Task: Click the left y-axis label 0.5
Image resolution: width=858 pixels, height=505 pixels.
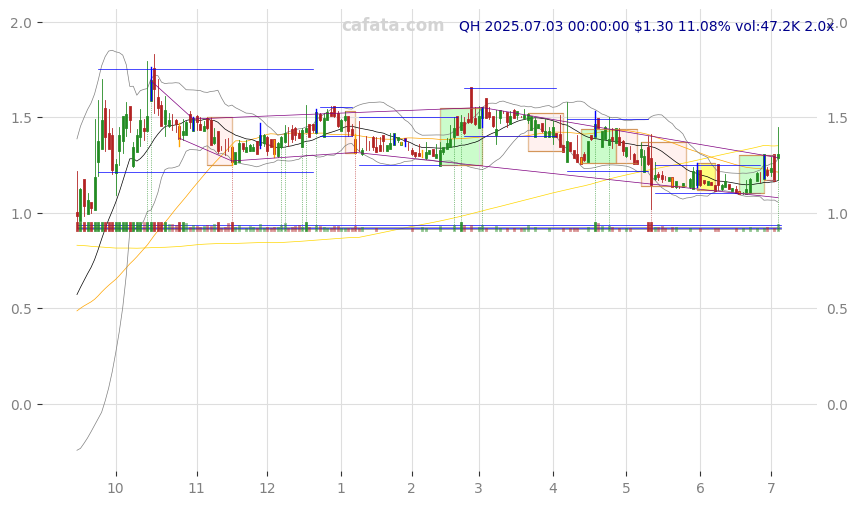Action: [21, 309]
